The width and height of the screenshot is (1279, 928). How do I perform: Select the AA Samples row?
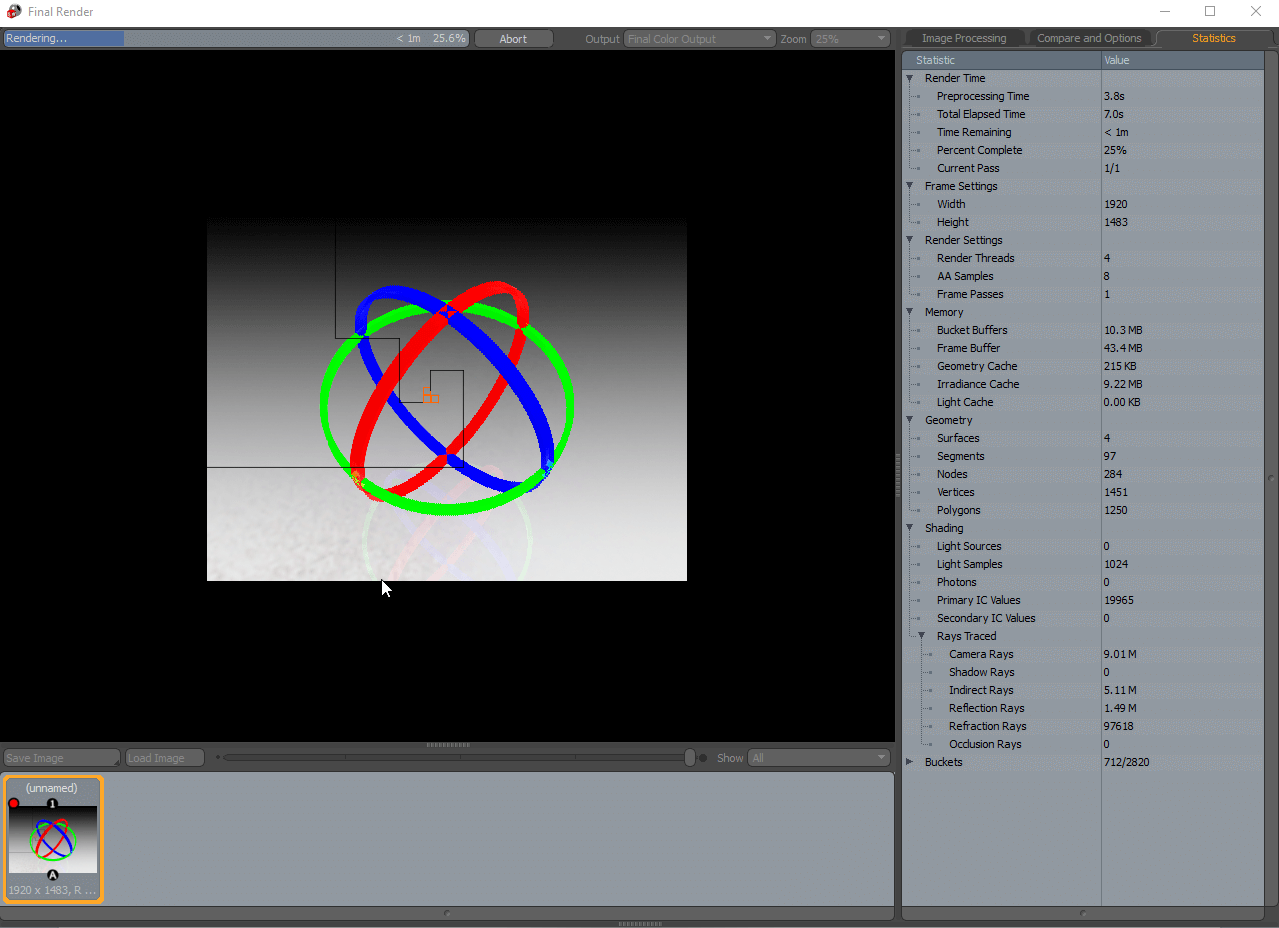click(x=1084, y=276)
